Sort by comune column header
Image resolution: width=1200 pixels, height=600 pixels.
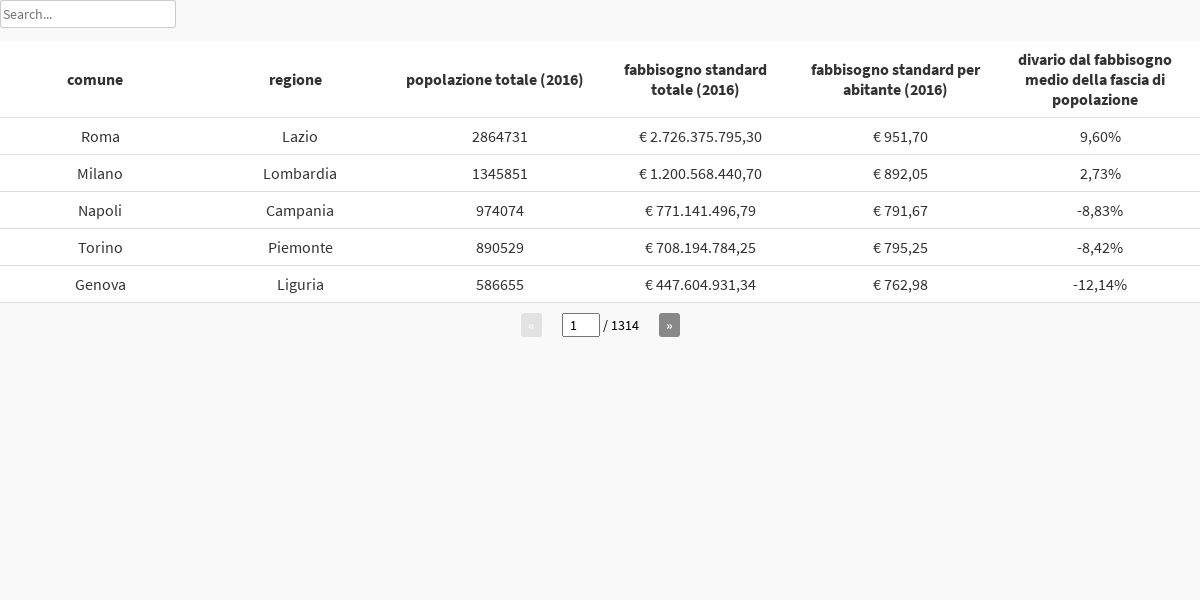click(95, 80)
